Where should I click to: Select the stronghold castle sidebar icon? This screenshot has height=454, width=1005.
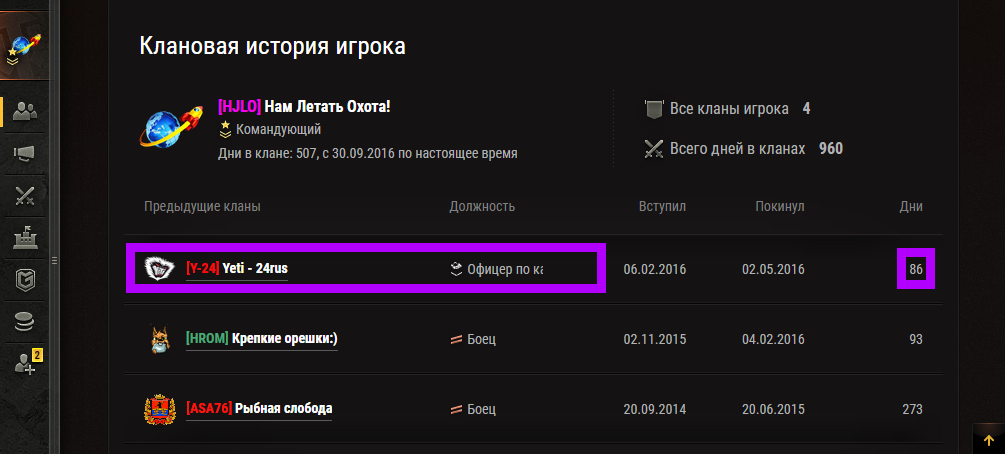(25, 237)
